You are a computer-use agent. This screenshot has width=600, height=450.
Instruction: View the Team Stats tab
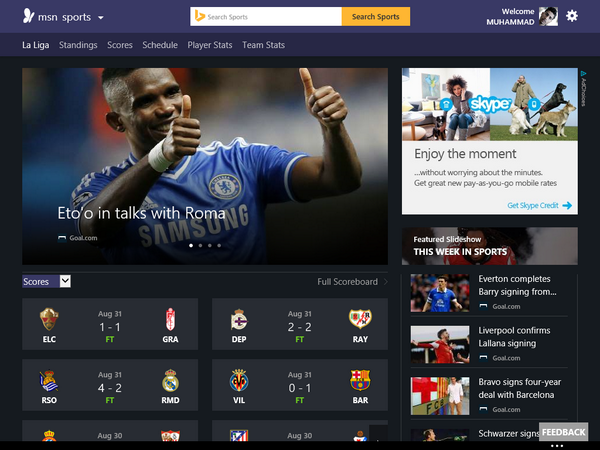pyautogui.click(x=263, y=45)
